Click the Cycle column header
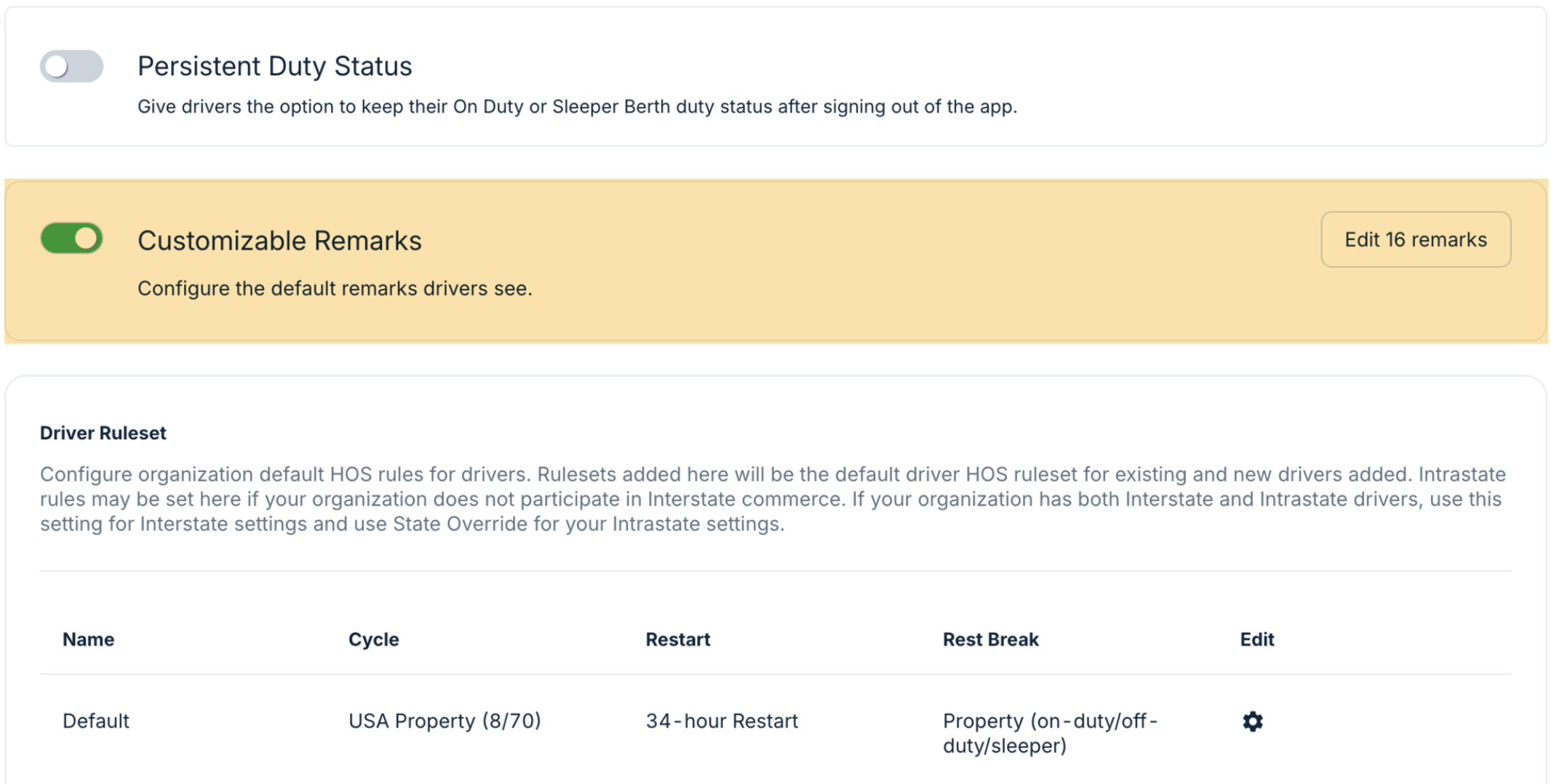The height and width of the screenshot is (784, 1551). coord(373,639)
